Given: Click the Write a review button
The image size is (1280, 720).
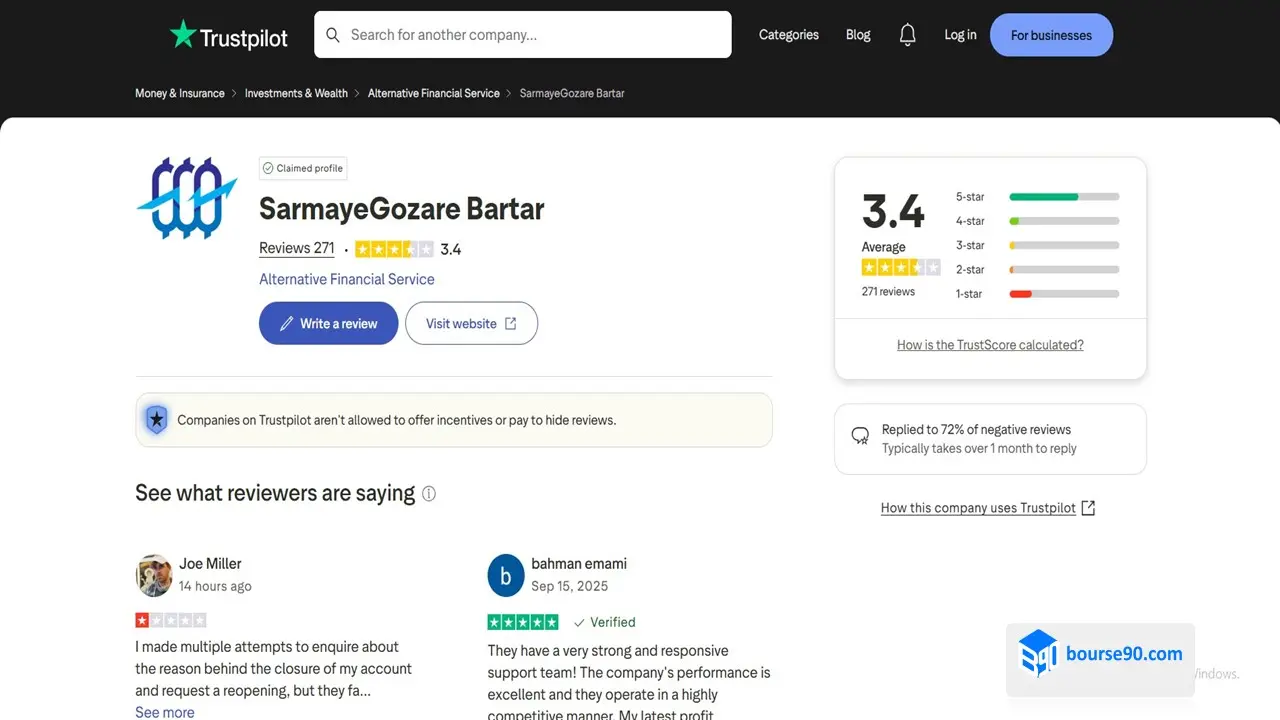Looking at the screenshot, I should [x=328, y=324].
